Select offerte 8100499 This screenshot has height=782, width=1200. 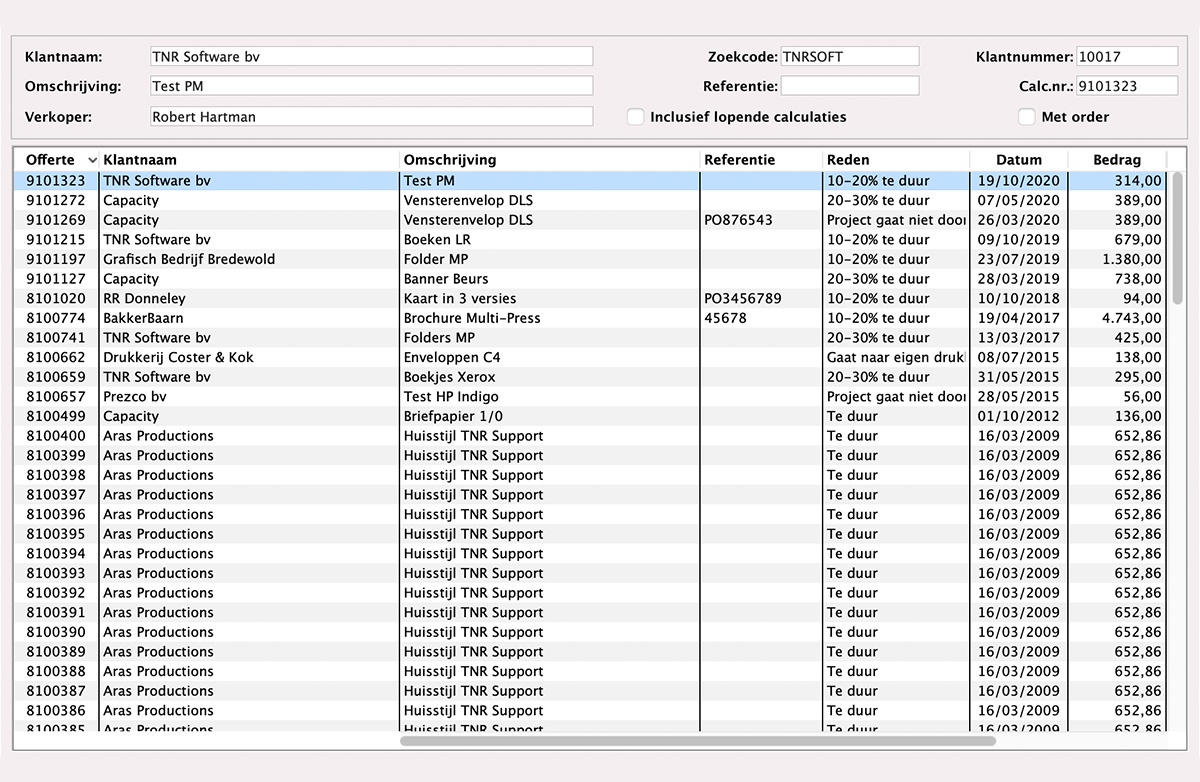tap(55, 416)
